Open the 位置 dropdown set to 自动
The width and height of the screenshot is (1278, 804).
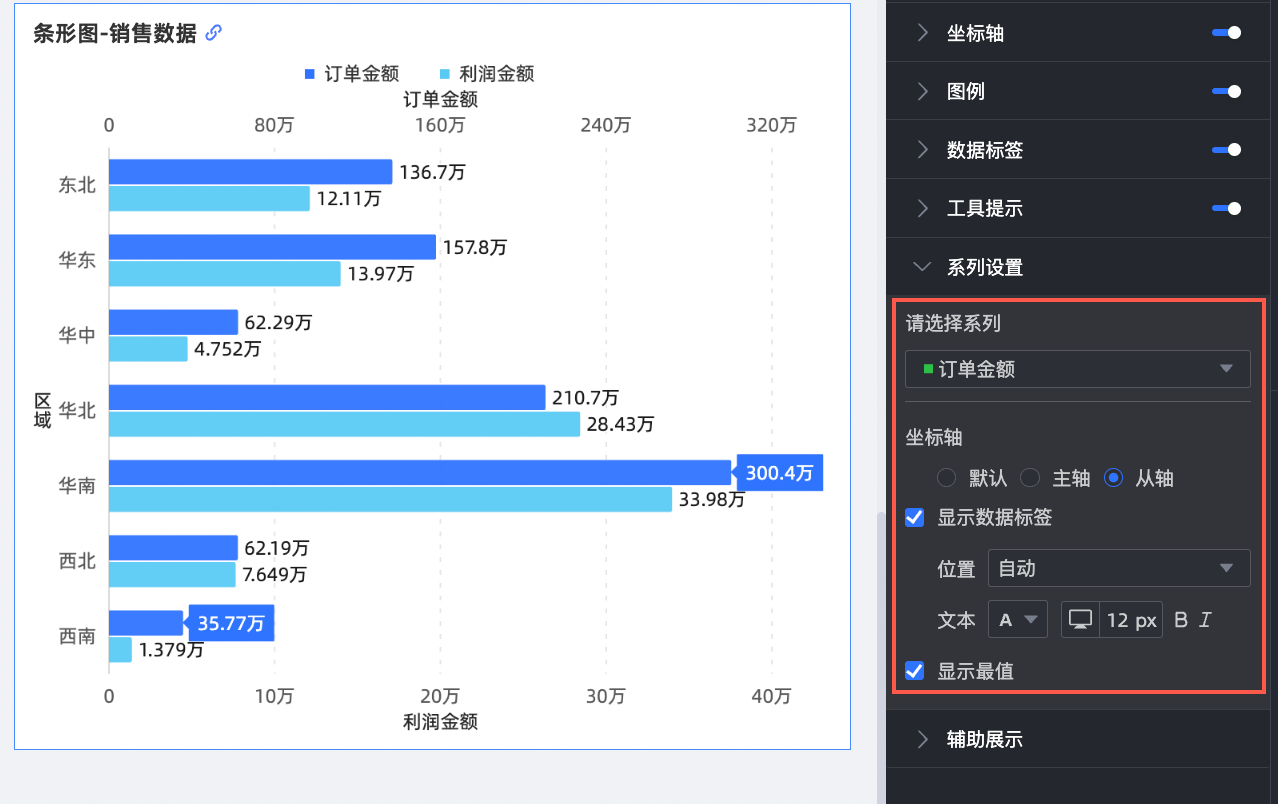click(1118, 568)
